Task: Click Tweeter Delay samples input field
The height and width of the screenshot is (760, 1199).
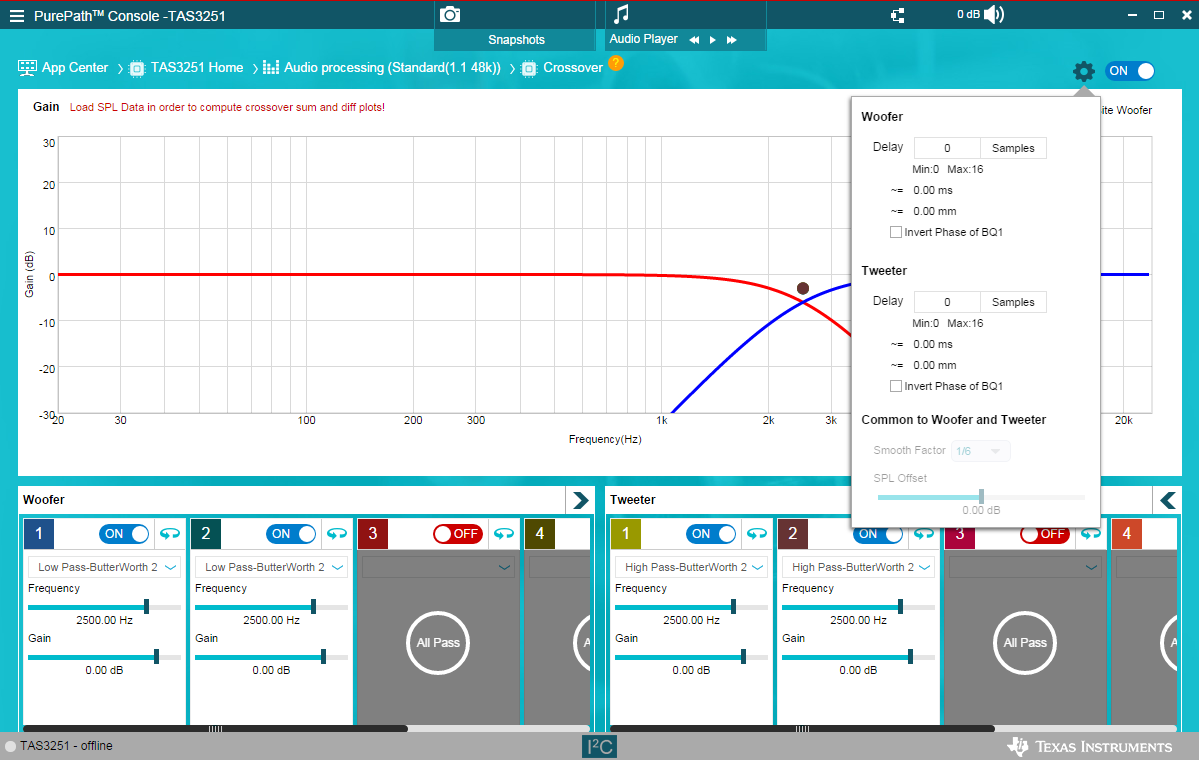Action: [x=947, y=302]
